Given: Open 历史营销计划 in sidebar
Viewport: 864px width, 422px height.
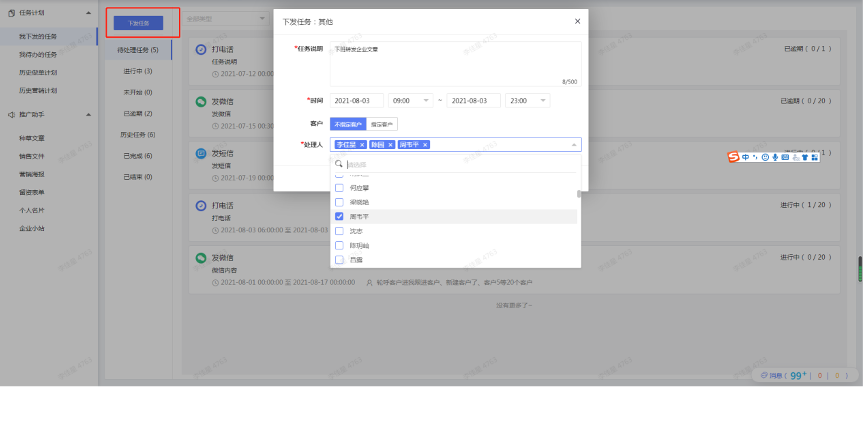Looking at the screenshot, I should tap(38, 90).
